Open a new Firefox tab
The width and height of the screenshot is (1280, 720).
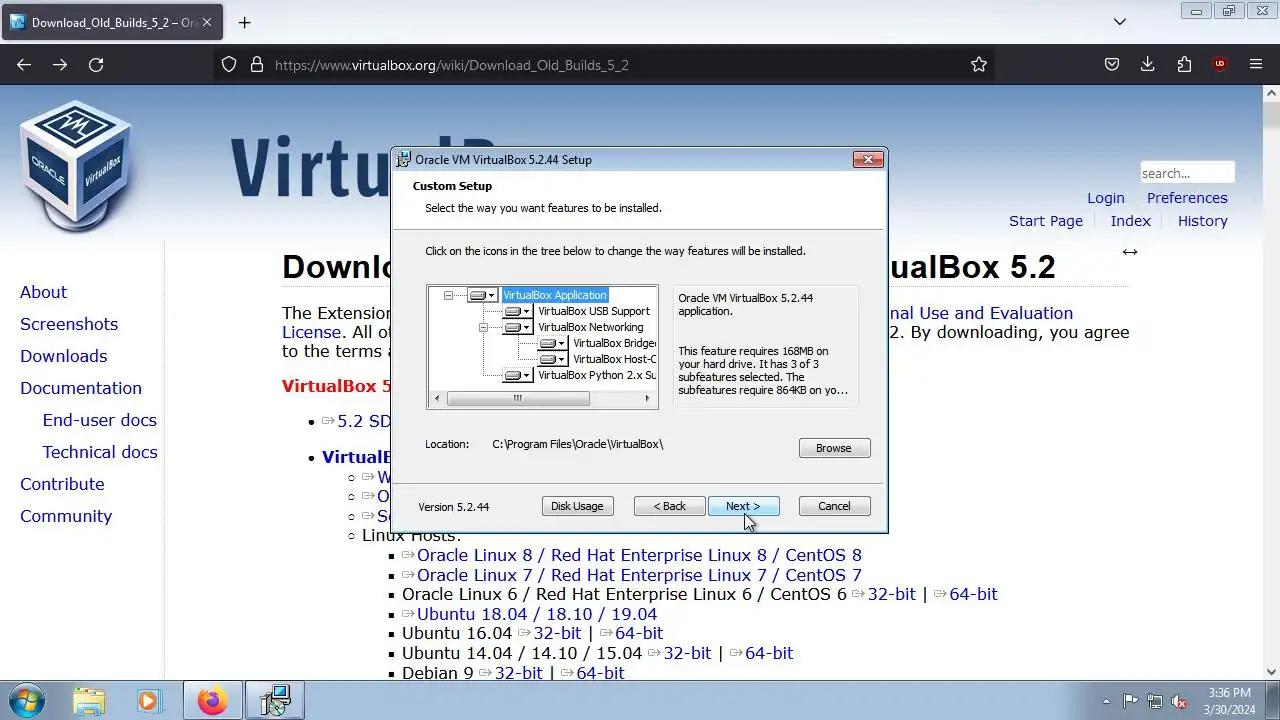click(244, 22)
